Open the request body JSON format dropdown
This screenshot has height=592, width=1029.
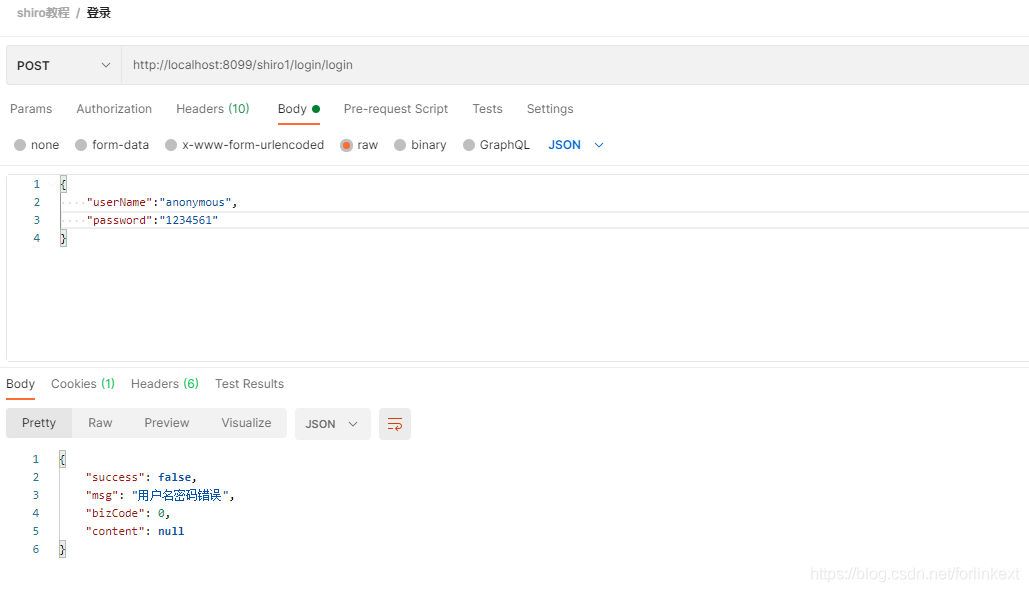pyautogui.click(x=576, y=145)
